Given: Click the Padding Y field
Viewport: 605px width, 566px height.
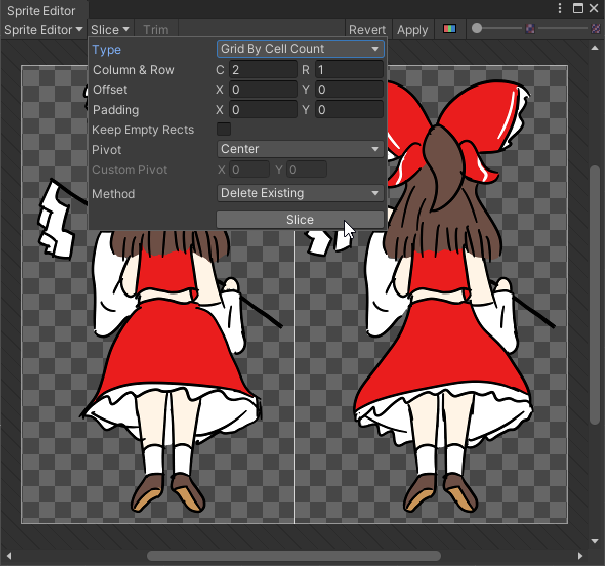Looking at the screenshot, I should (x=350, y=110).
